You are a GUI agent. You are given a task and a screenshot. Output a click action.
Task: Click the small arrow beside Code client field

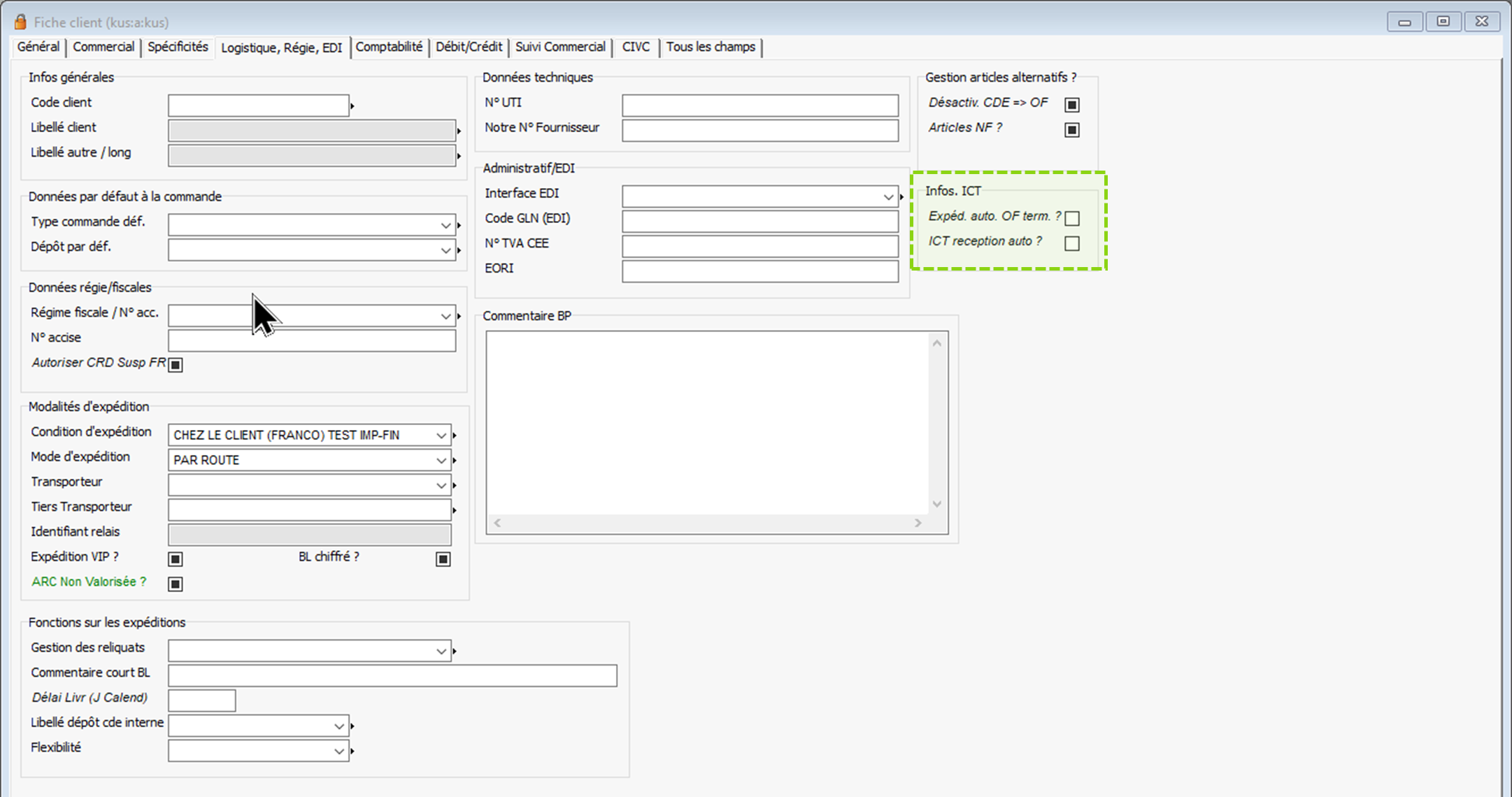click(352, 106)
